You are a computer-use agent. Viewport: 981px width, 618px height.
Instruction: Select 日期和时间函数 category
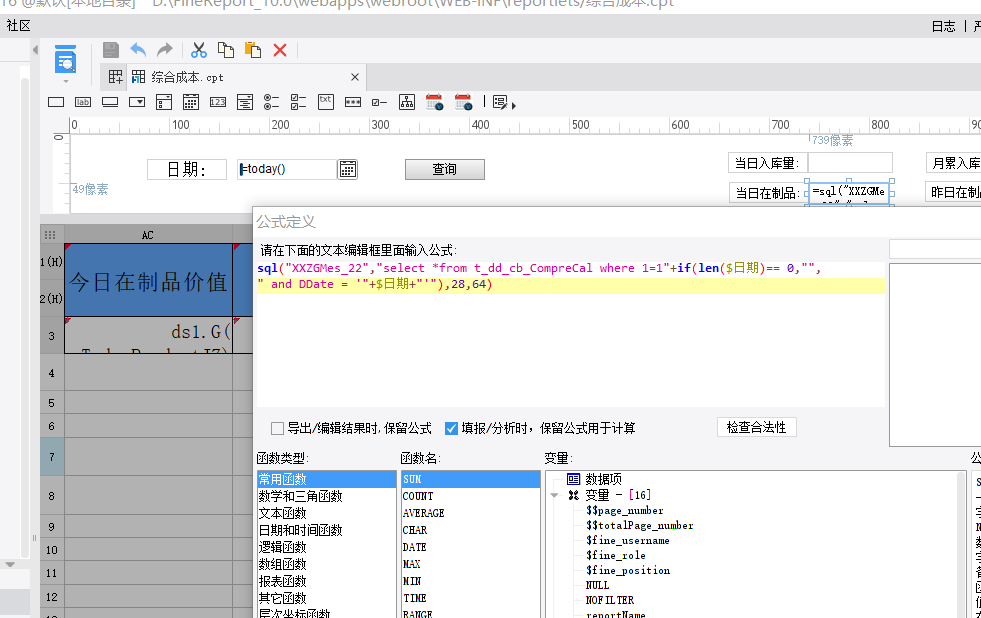click(327, 530)
